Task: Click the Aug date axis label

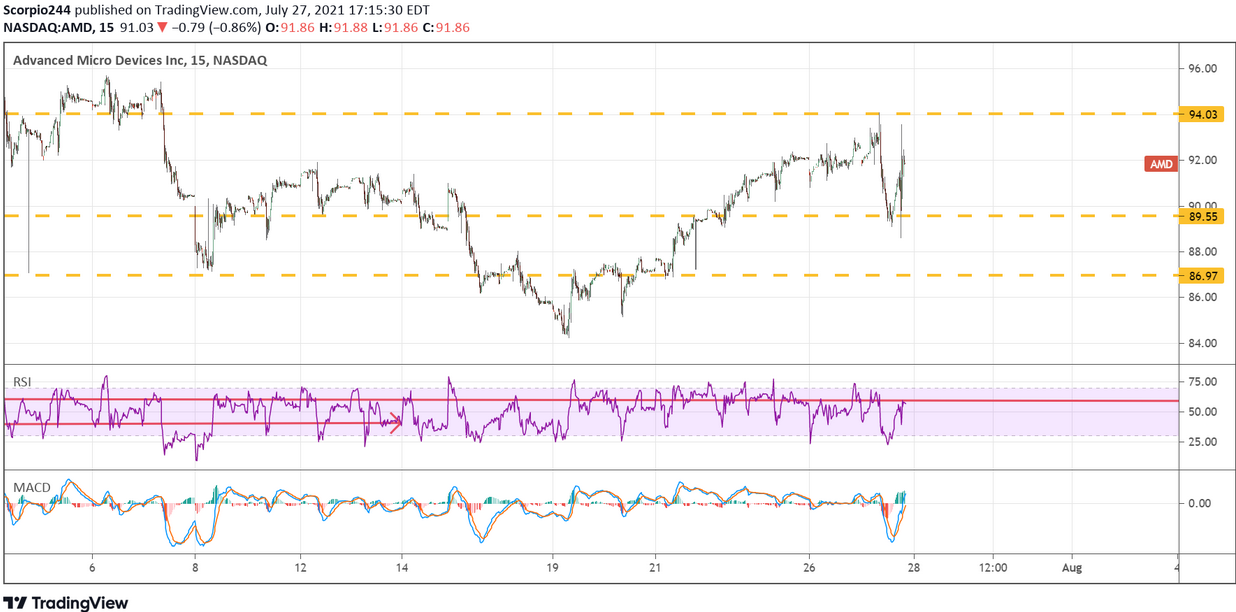Action: tap(1071, 567)
